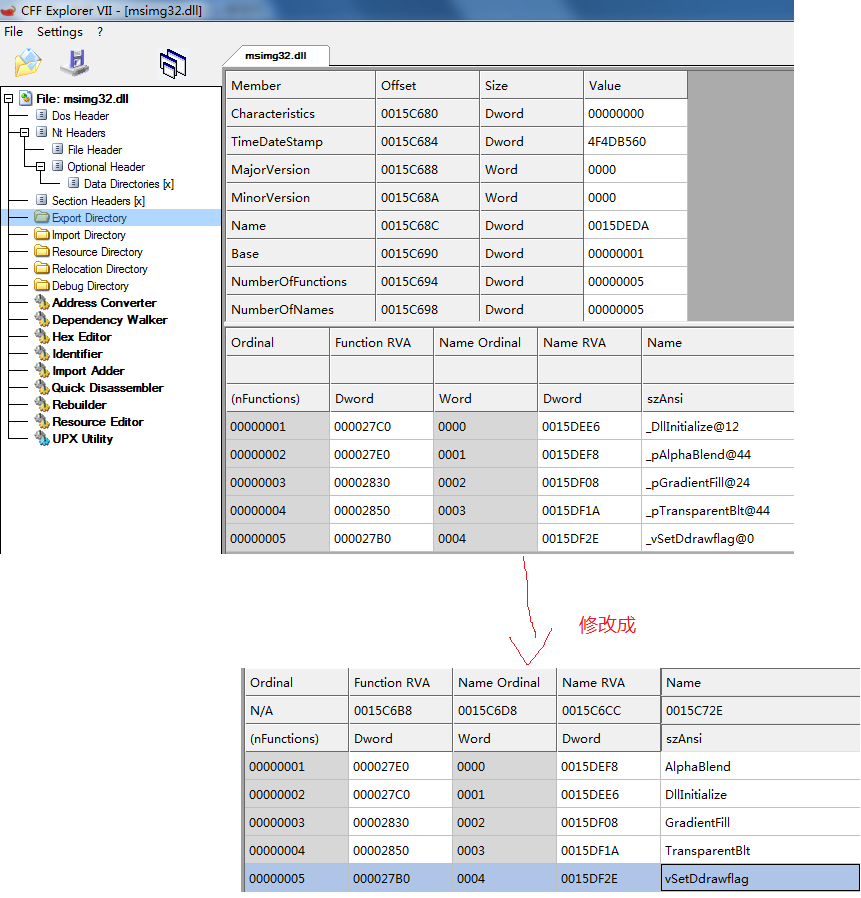
Task: Click the Optional Header page icon
Action: (x=57, y=166)
